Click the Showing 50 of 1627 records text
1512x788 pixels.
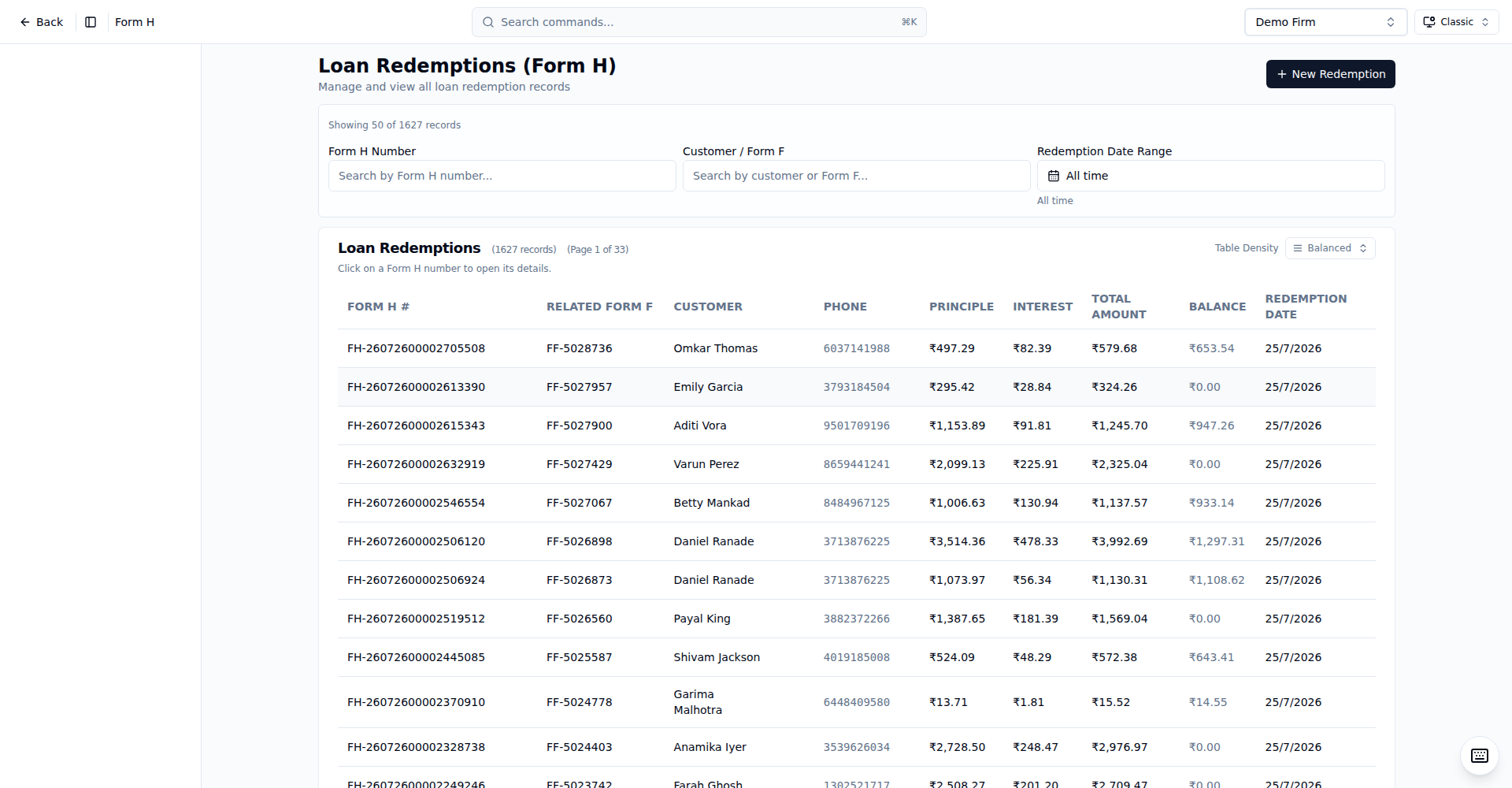(395, 125)
